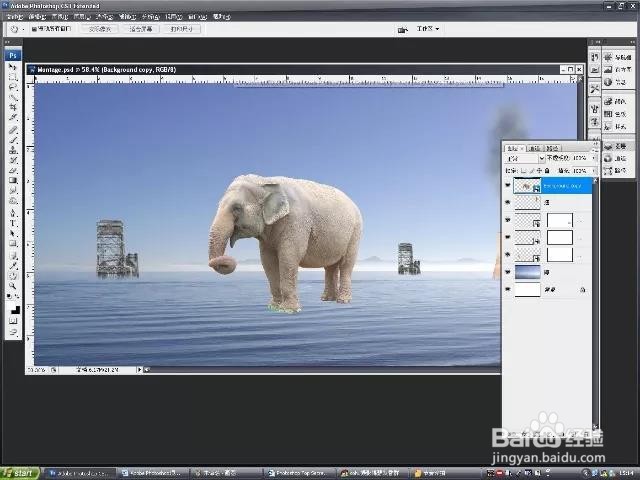Select the Blur tool
Viewport: 640px width, 480px height.
pos(13,191)
